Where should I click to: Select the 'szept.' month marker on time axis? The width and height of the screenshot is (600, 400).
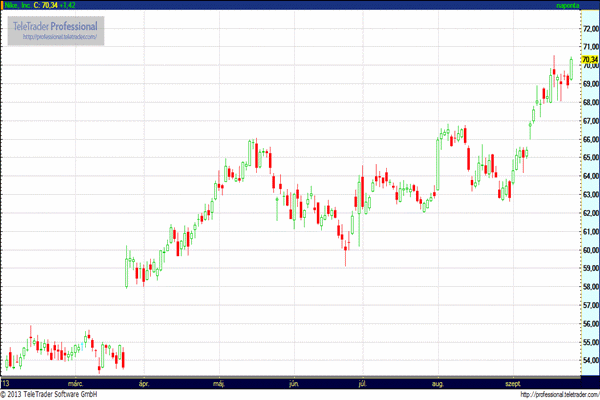(513, 383)
